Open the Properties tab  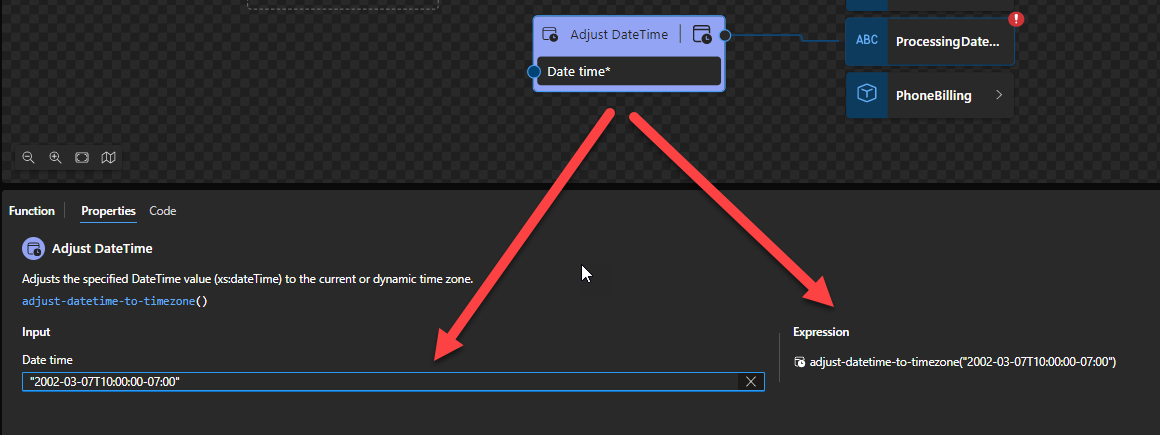click(x=108, y=211)
